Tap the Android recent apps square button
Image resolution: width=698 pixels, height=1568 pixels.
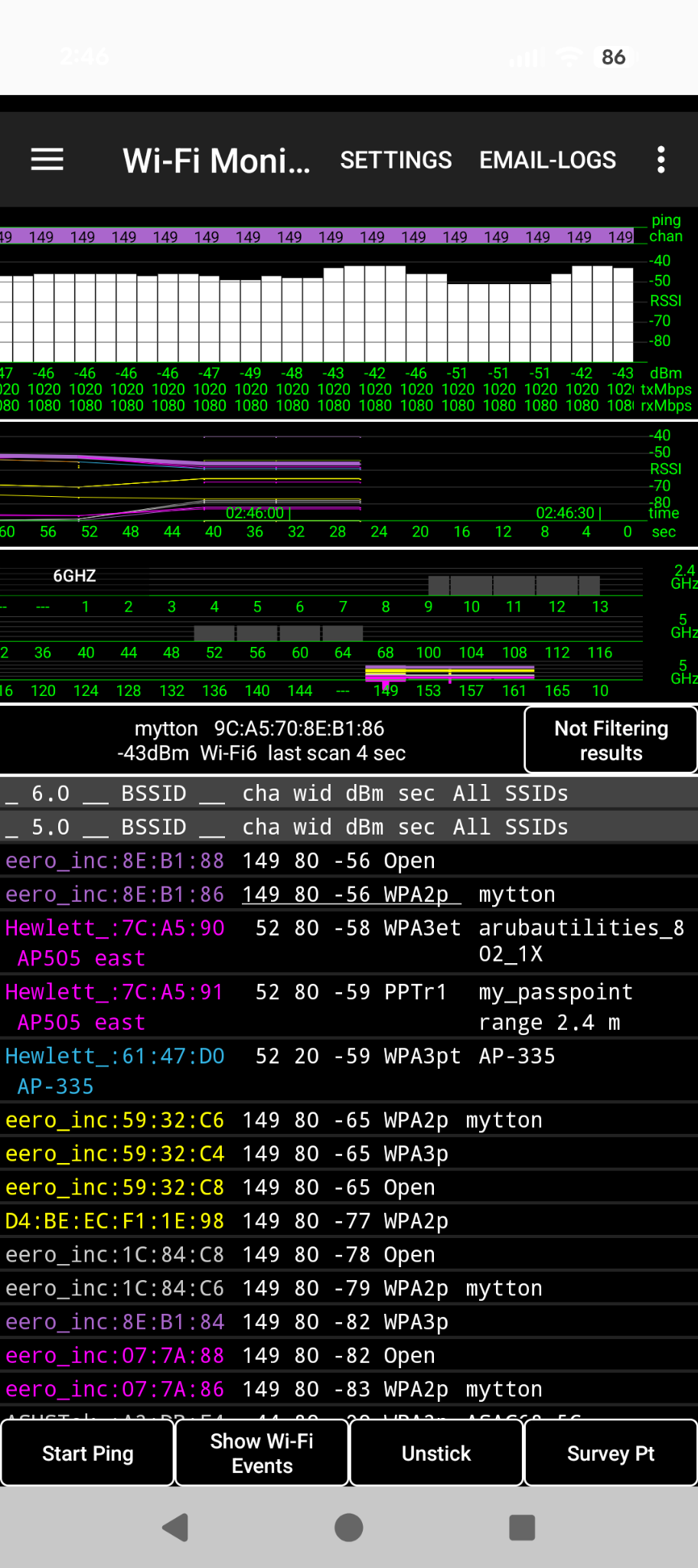coord(522,1527)
